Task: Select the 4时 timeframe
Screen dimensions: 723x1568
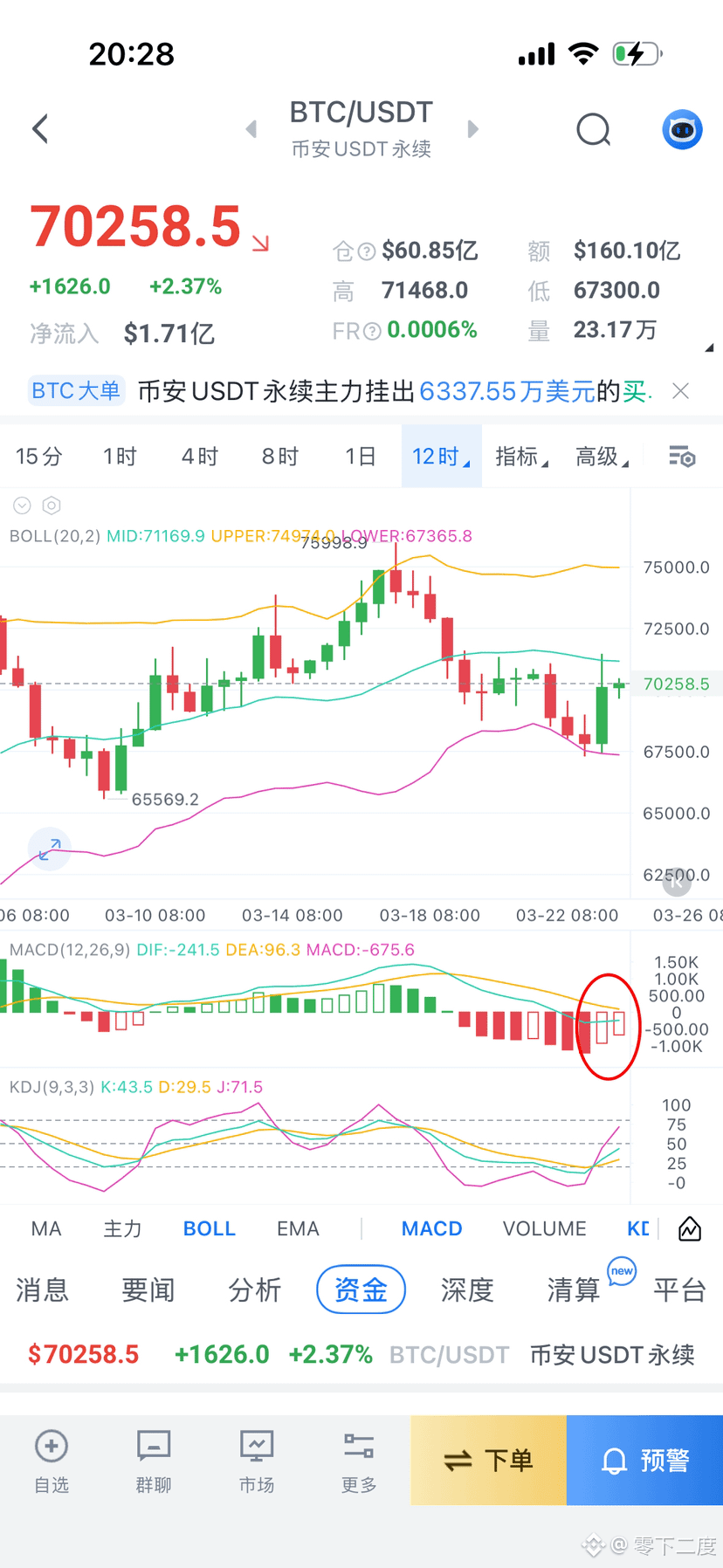Action: 200,457
